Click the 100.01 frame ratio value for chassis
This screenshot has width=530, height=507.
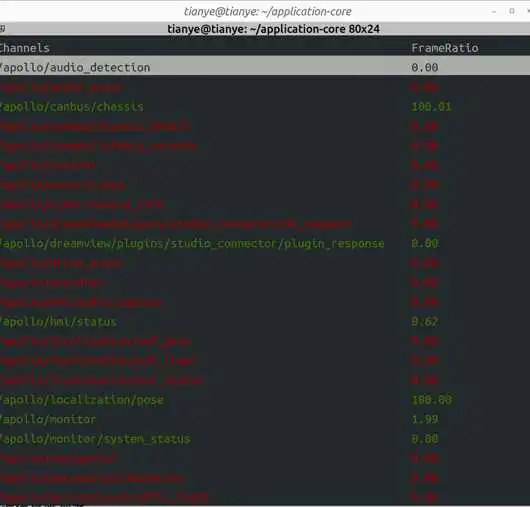[431, 107]
